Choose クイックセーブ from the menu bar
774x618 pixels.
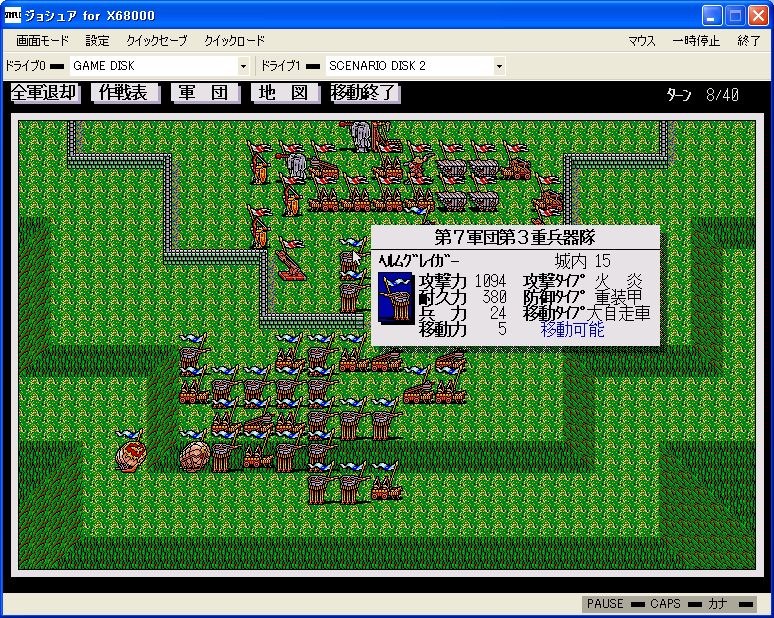pyautogui.click(x=157, y=40)
